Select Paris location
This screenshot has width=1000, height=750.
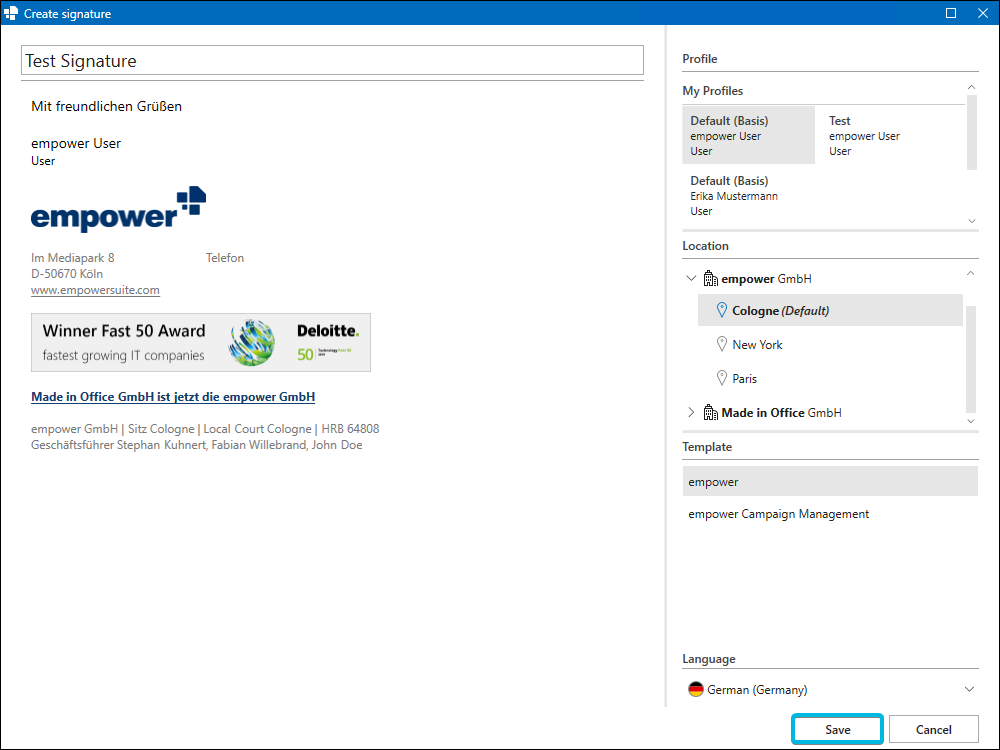[830, 378]
